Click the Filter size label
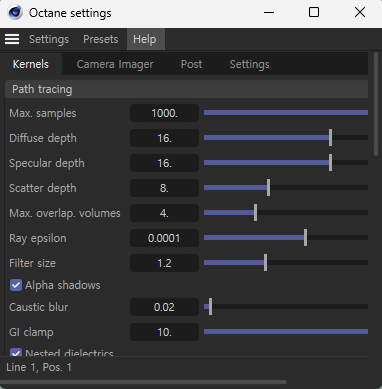Screen dimensions: 382x389 32,263
